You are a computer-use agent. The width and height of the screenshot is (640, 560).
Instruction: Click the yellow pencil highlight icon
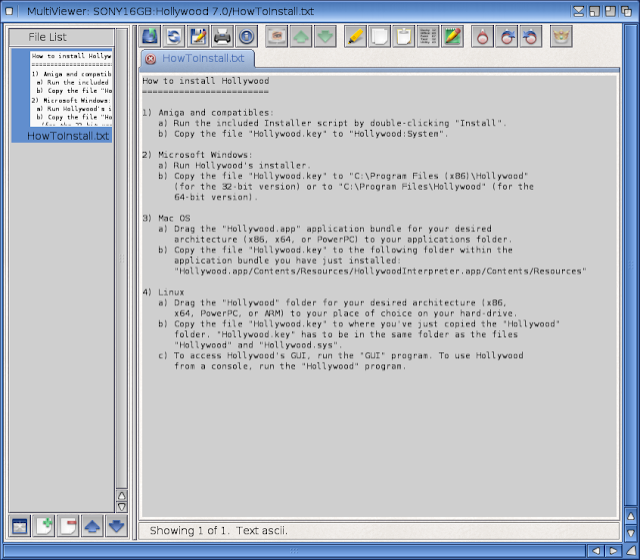click(x=355, y=37)
